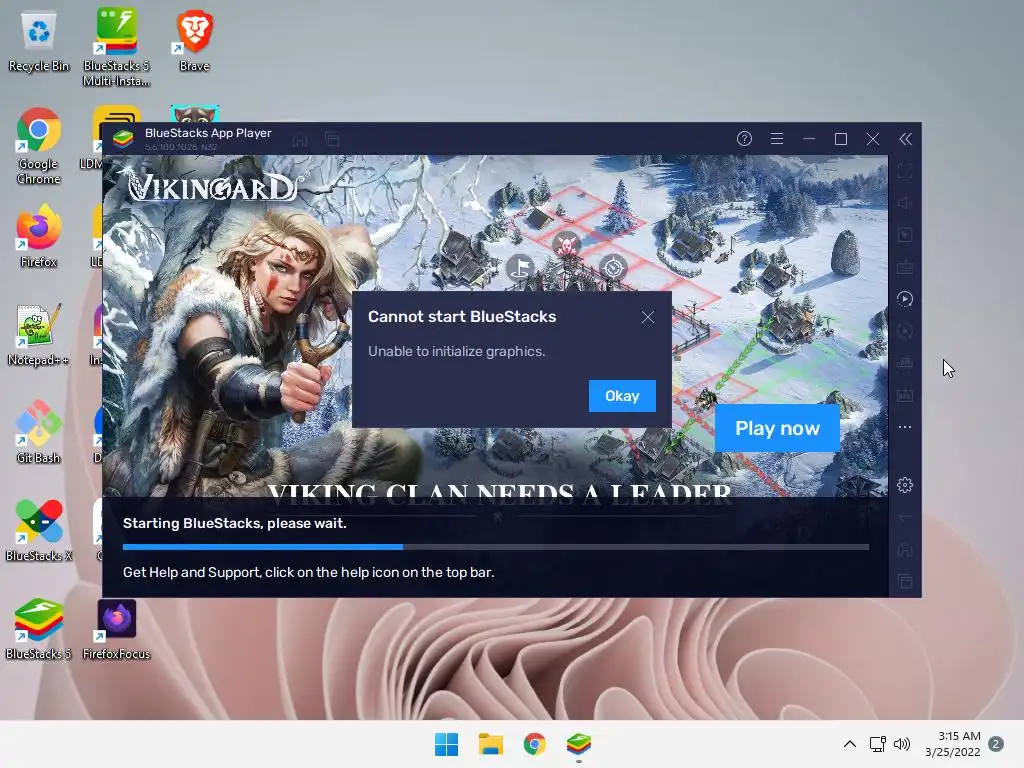The width and height of the screenshot is (1024, 768).
Task: Open more options ellipsis in sidebar
Action: (904, 427)
